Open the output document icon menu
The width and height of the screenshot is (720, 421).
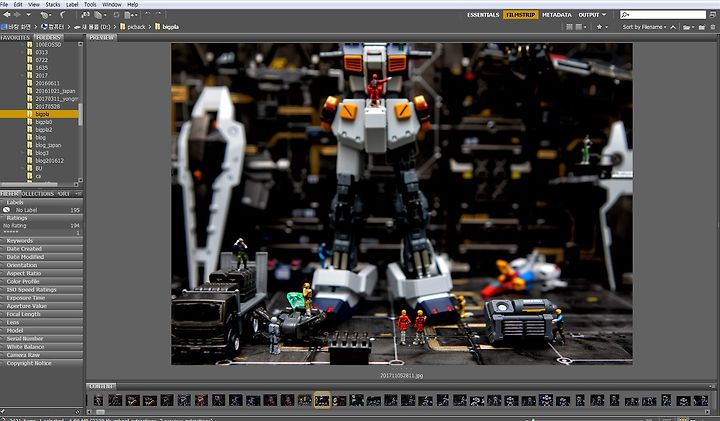tap(130, 15)
